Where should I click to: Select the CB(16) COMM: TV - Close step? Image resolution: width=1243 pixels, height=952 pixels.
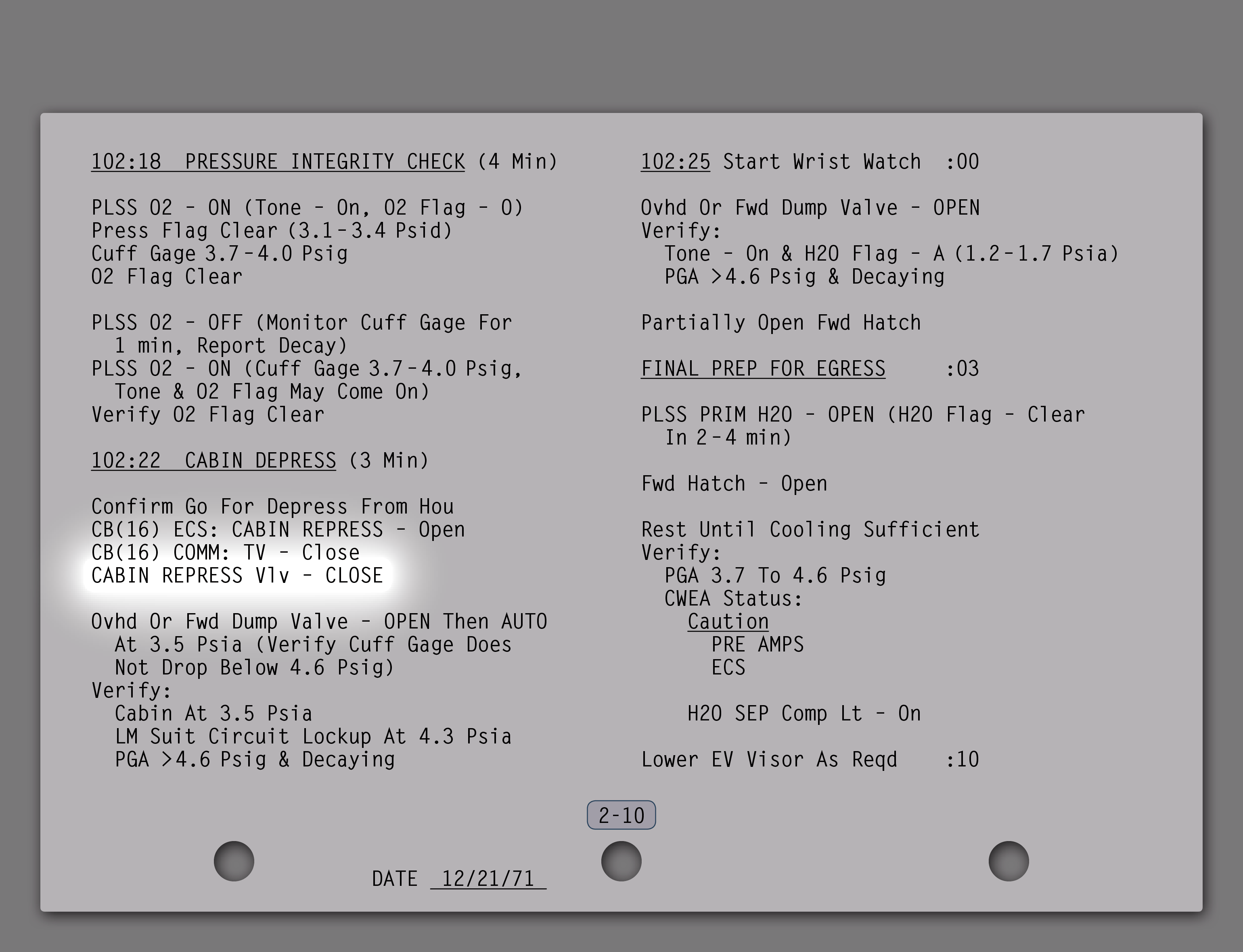click(225, 553)
